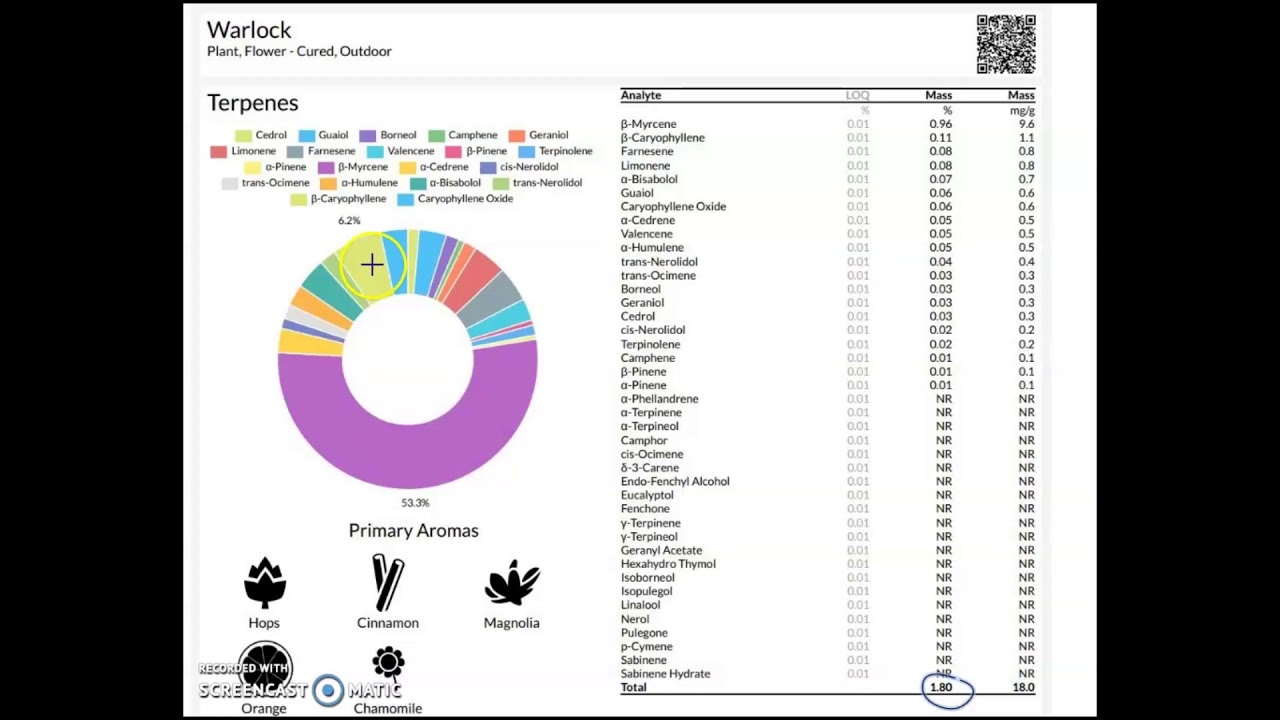Click the Analyte column header
Image resolution: width=1280 pixels, height=720 pixels.
[x=641, y=95]
